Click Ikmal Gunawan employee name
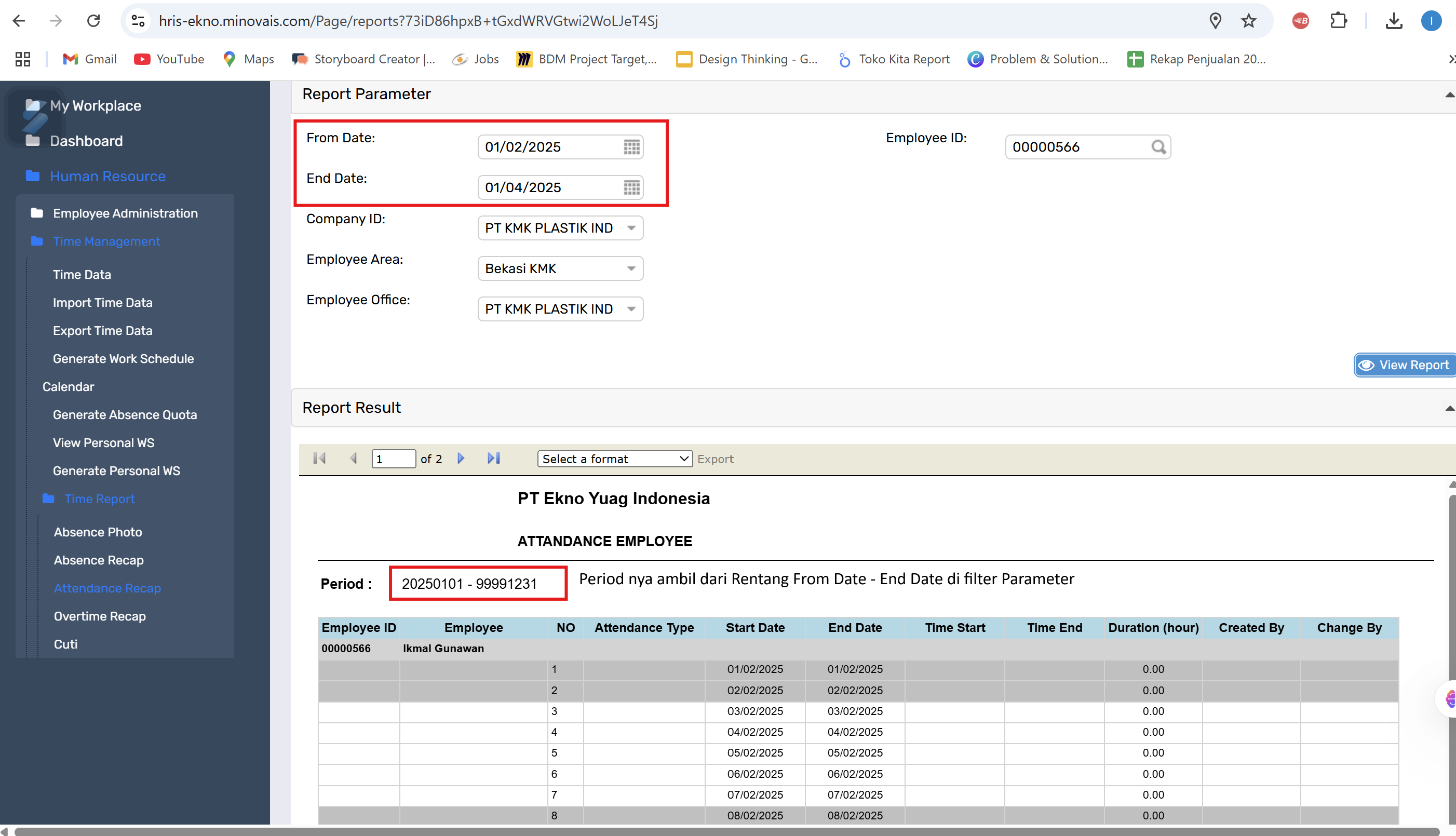The height and width of the screenshot is (836, 1456). click(x=443, y=648)
